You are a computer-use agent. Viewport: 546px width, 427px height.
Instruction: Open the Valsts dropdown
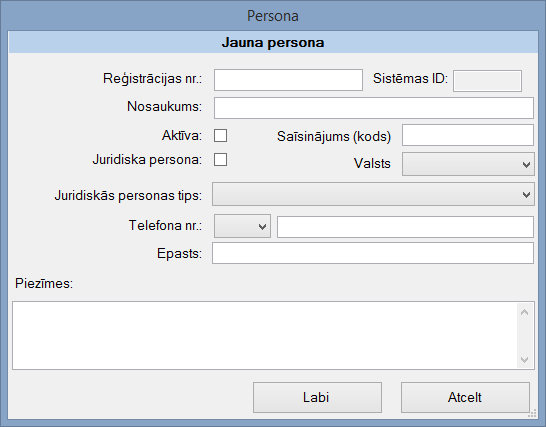click(x=468, y=164)
